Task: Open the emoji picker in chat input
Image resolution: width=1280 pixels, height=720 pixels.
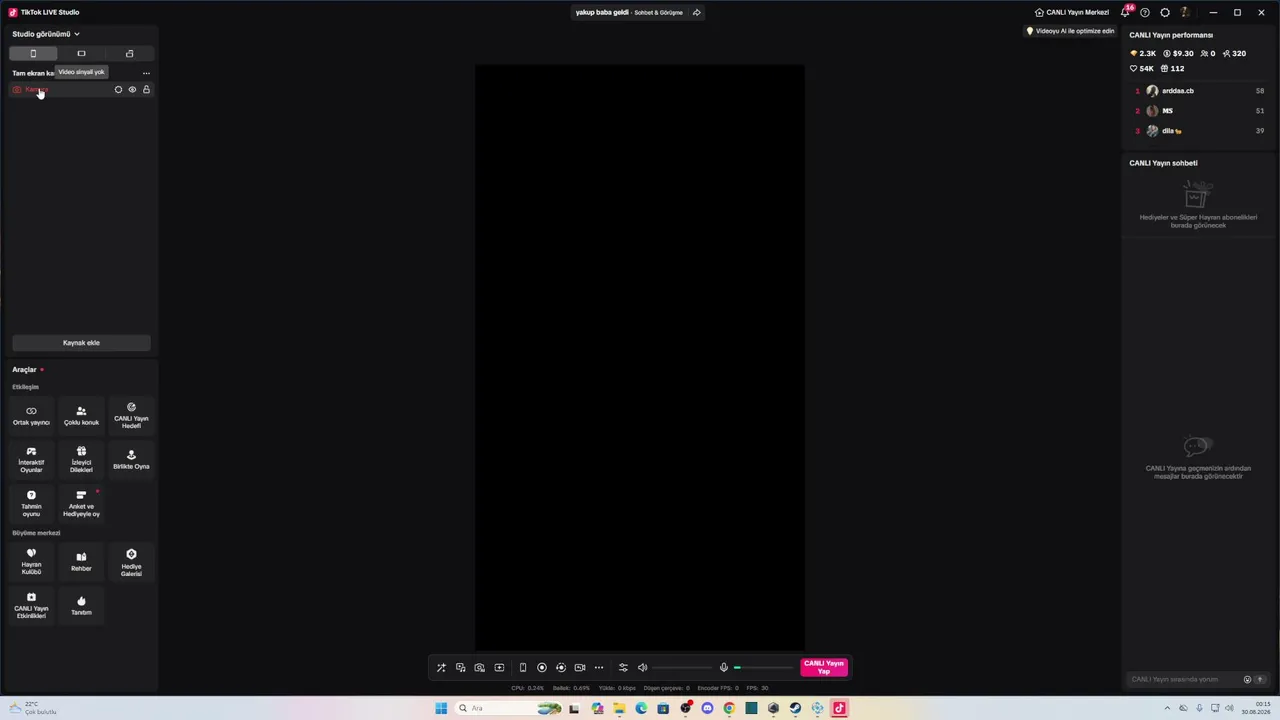Action: [1247, 680]
